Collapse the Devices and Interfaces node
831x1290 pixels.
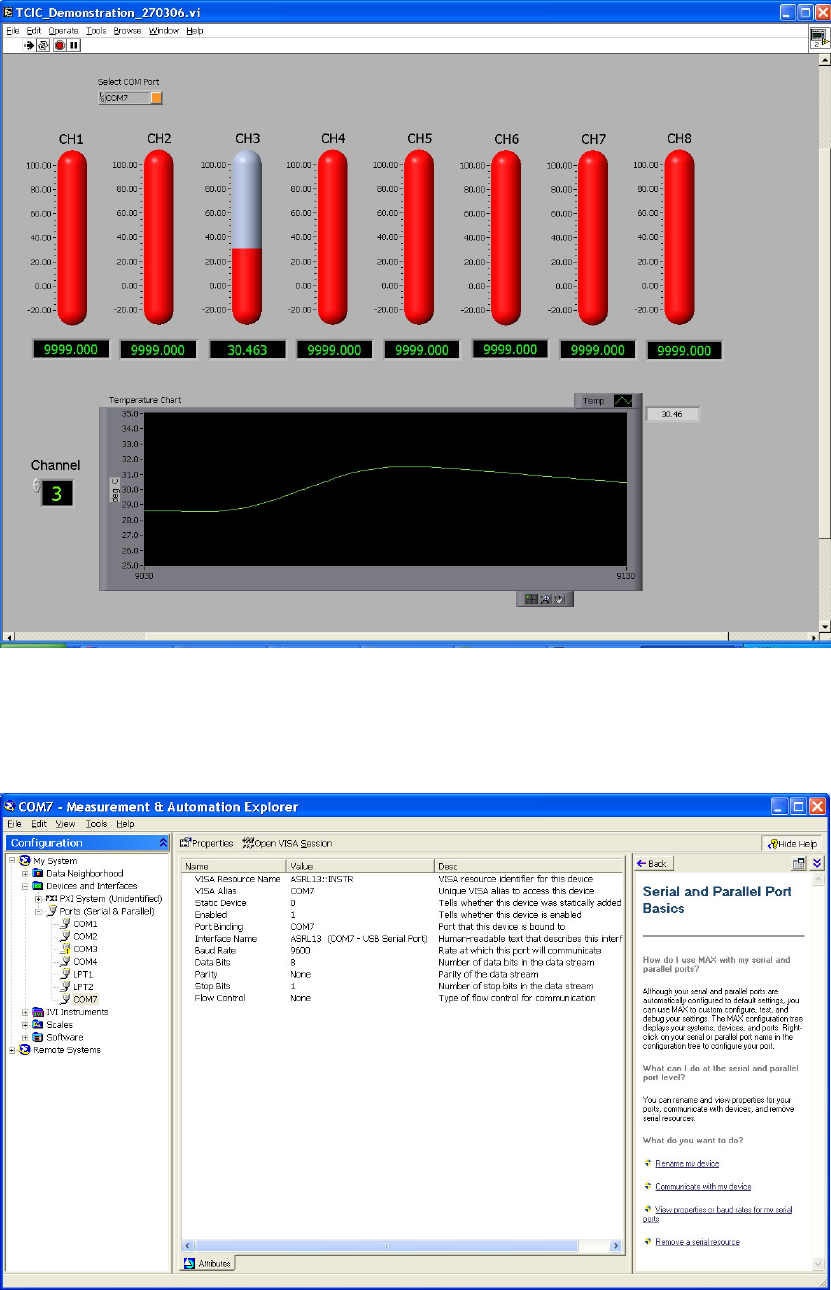(25, 886)
